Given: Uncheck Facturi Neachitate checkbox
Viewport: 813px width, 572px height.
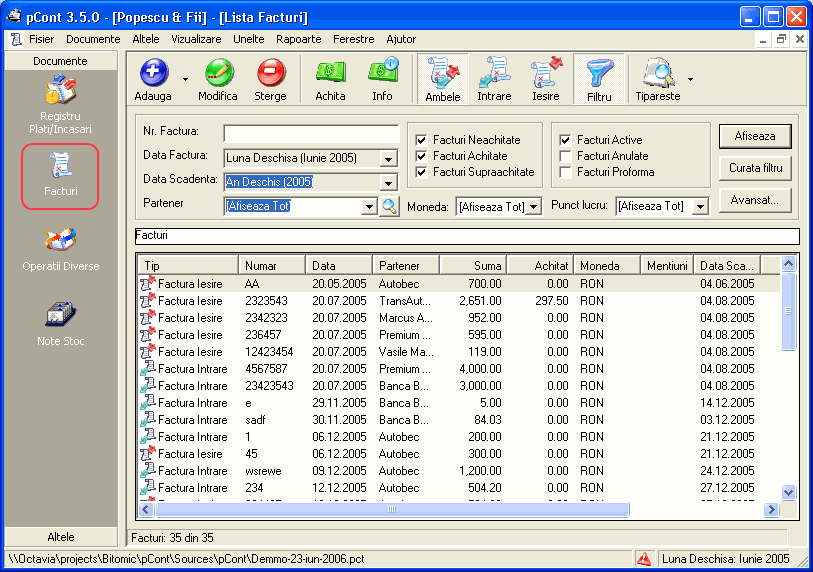Looking at the screenshot, I should tap(422, 140).
